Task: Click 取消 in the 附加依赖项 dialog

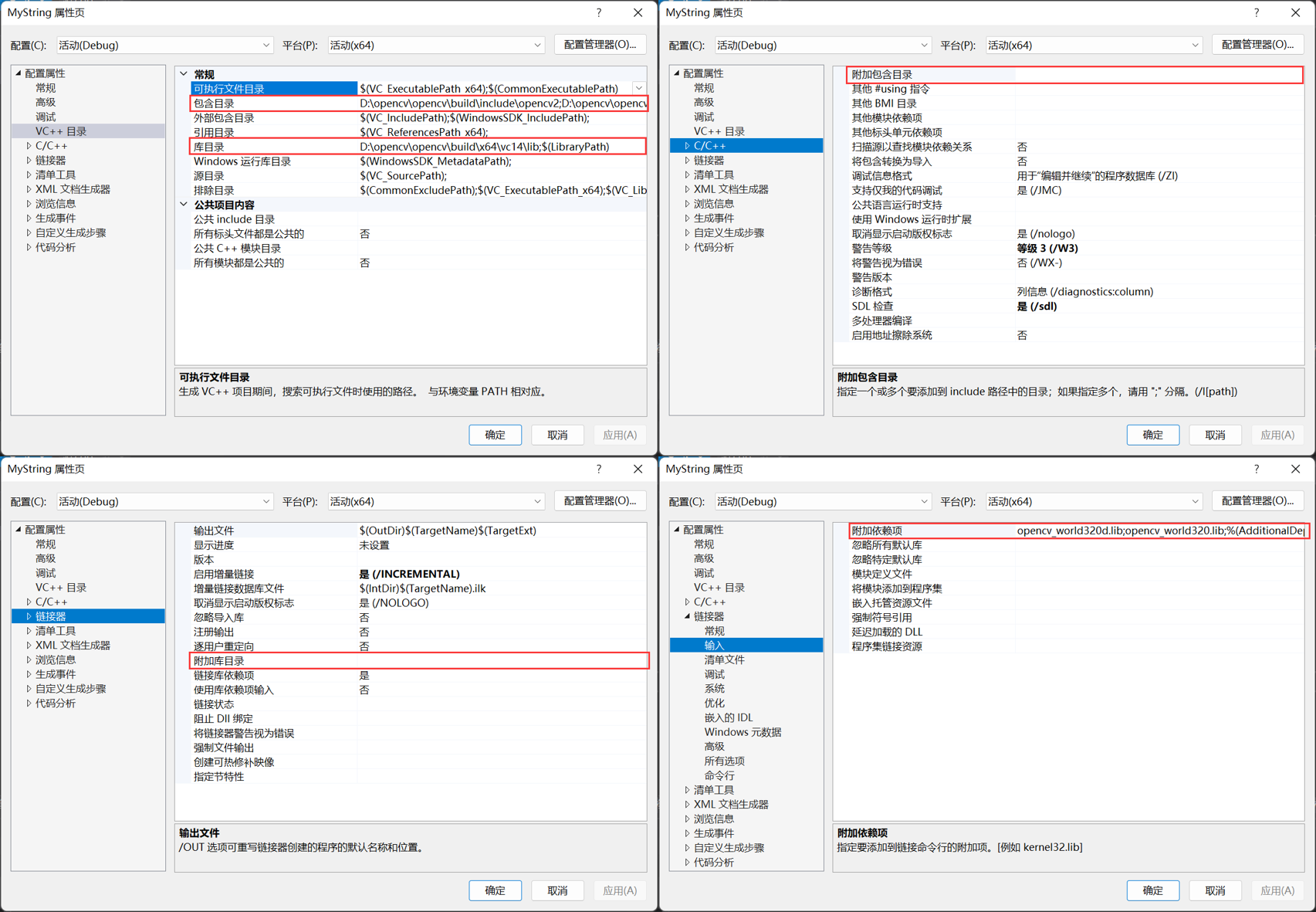Action: coord(1215,890)
